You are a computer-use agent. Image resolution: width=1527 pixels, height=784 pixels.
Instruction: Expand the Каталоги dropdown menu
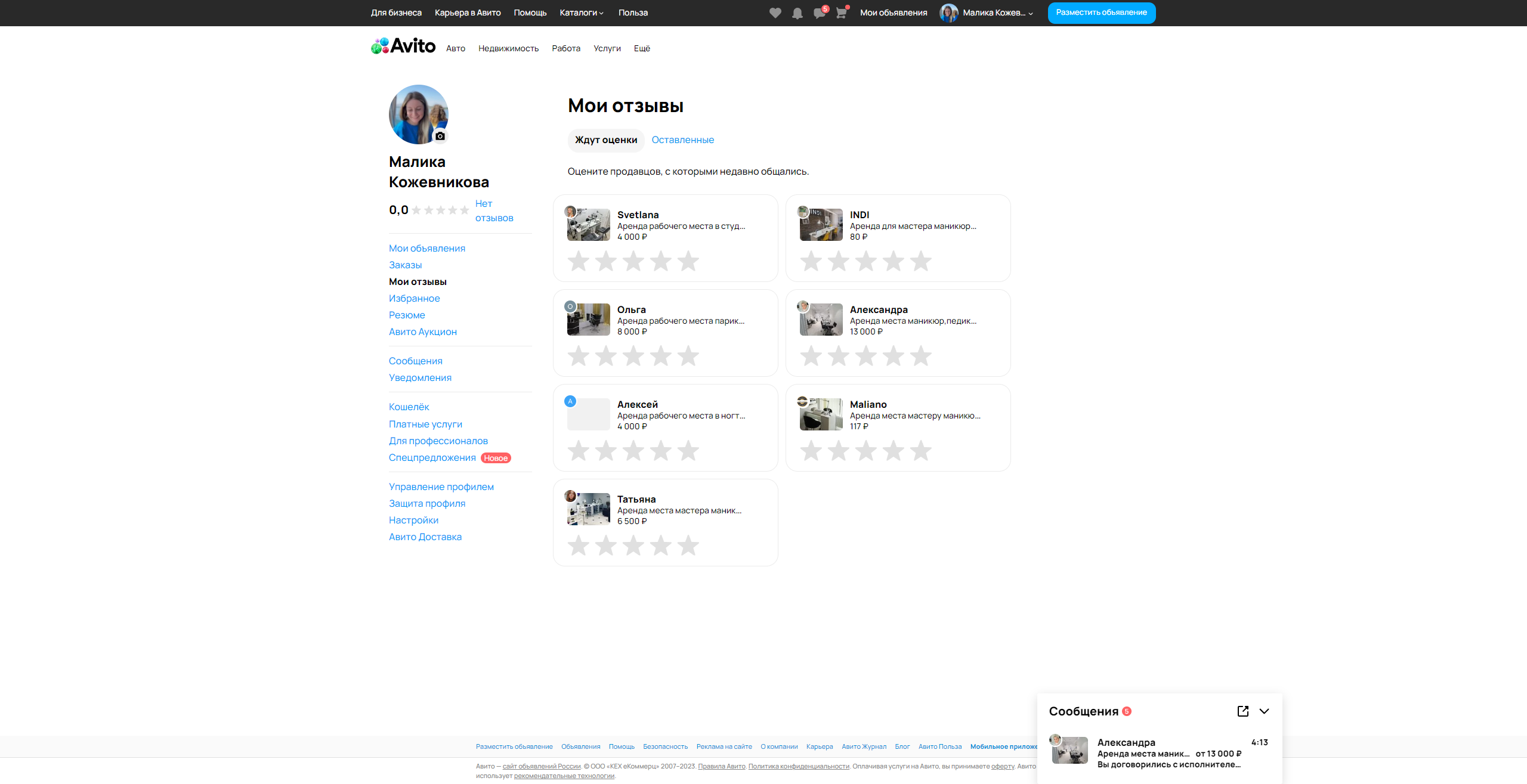582,13
